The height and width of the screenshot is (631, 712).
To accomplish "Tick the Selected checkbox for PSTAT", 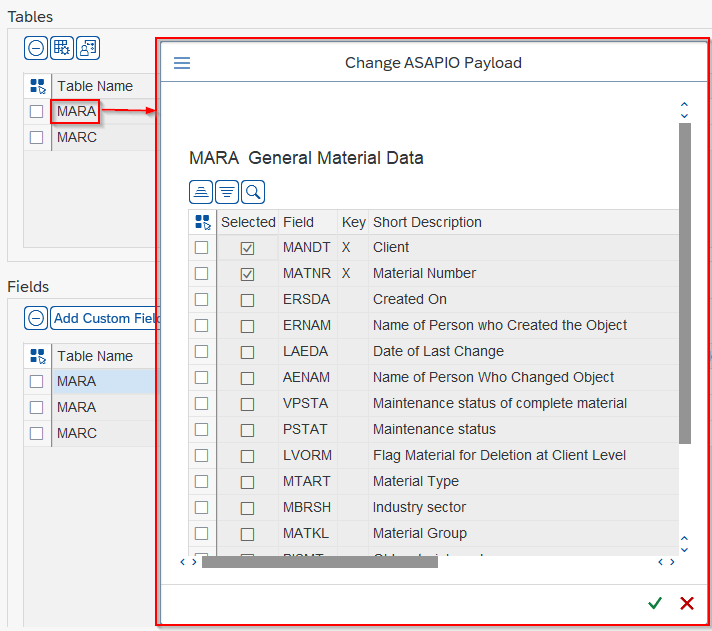I will coord(247,430).
